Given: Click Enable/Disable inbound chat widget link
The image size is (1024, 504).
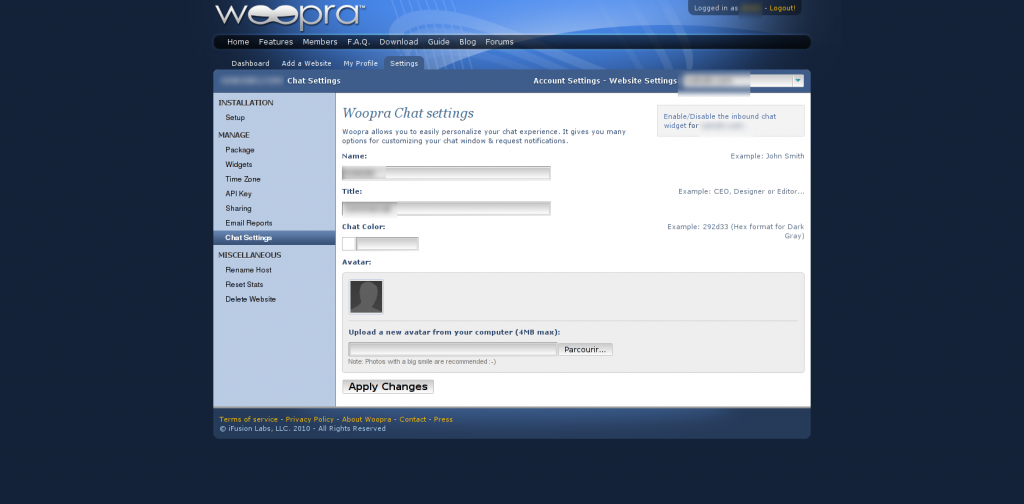Looking at the screenshot, I should pos(720,121).
